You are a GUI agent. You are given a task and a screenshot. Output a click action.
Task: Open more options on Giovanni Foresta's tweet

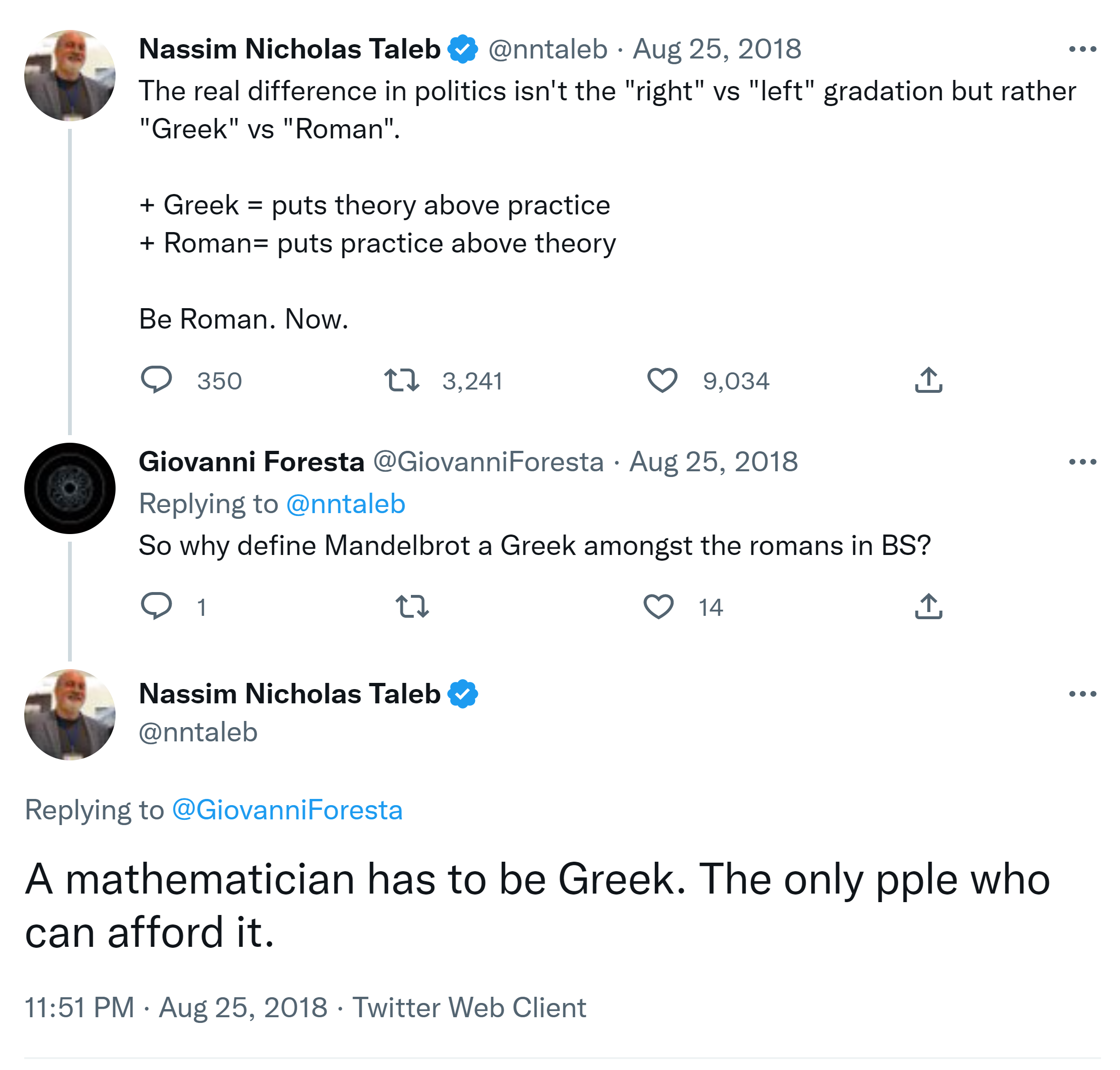point(1082,461)
